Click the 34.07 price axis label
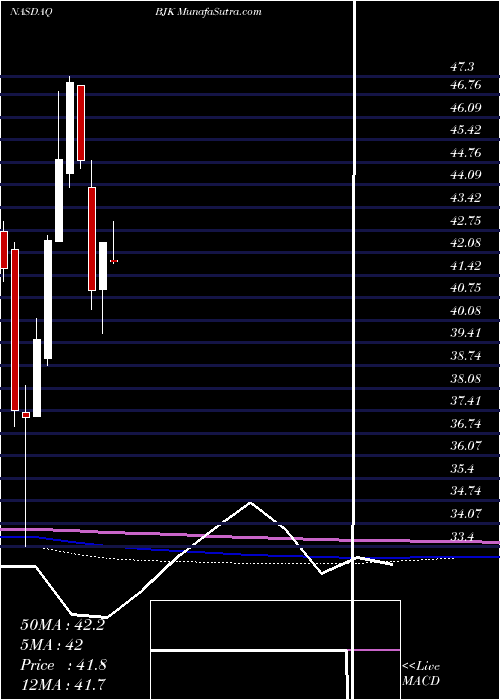 [465, 514]
